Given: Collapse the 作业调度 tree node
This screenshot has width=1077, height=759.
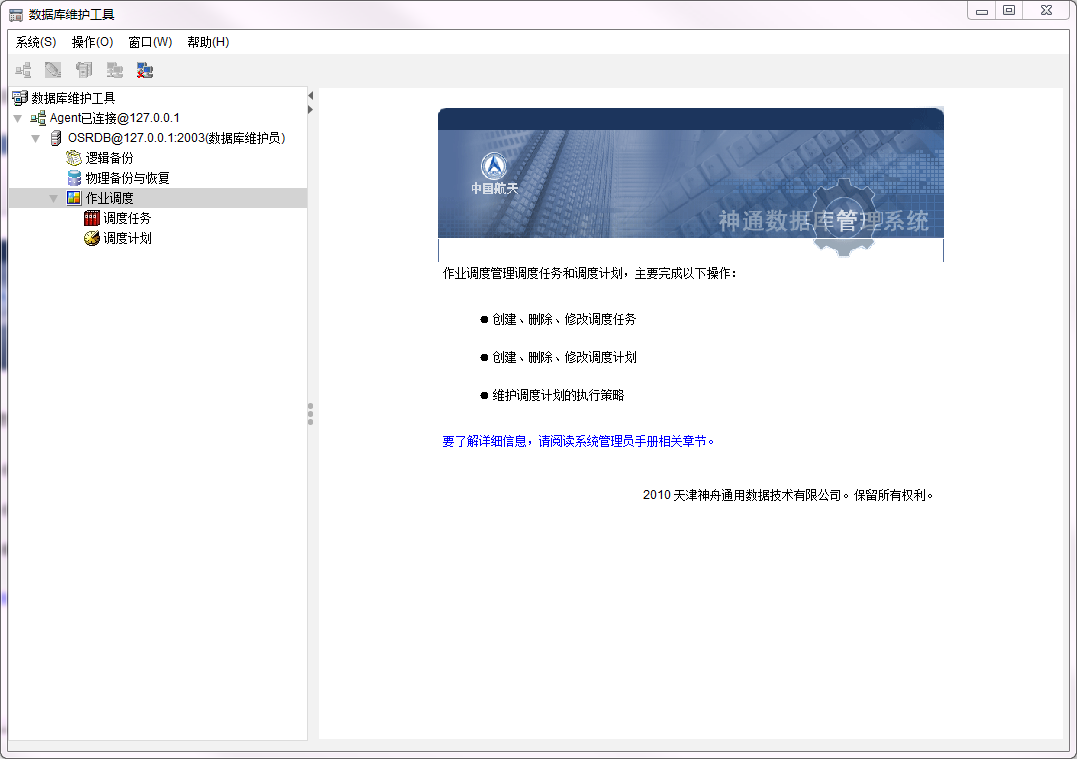Looking at the screenshot, I should (54, 198).
